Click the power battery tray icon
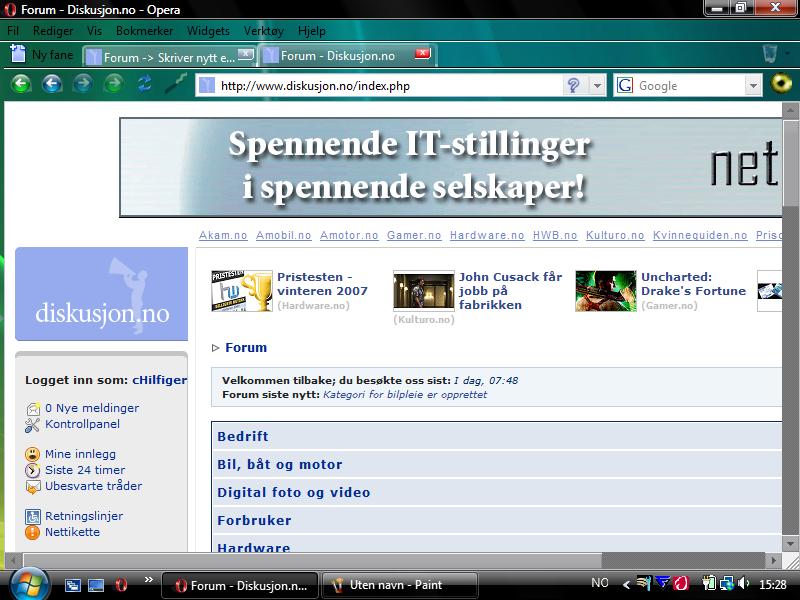Viewport: 800px width, 600px height. point(709,583)
